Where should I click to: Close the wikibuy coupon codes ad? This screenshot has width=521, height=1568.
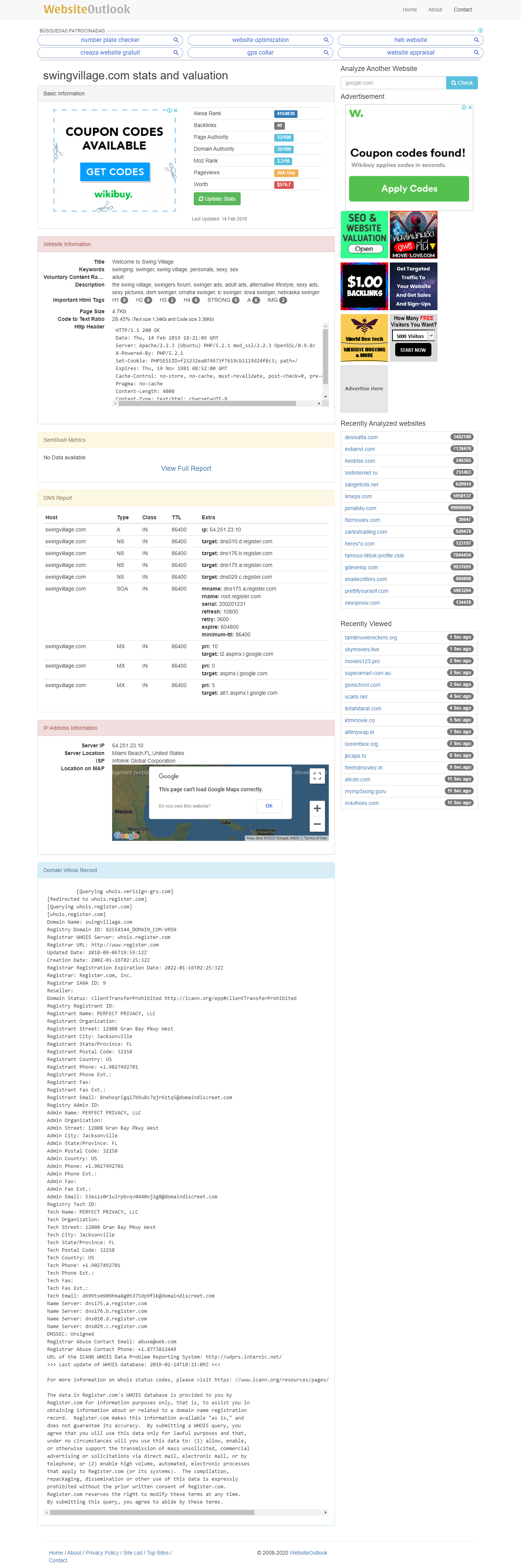[176, 111]
